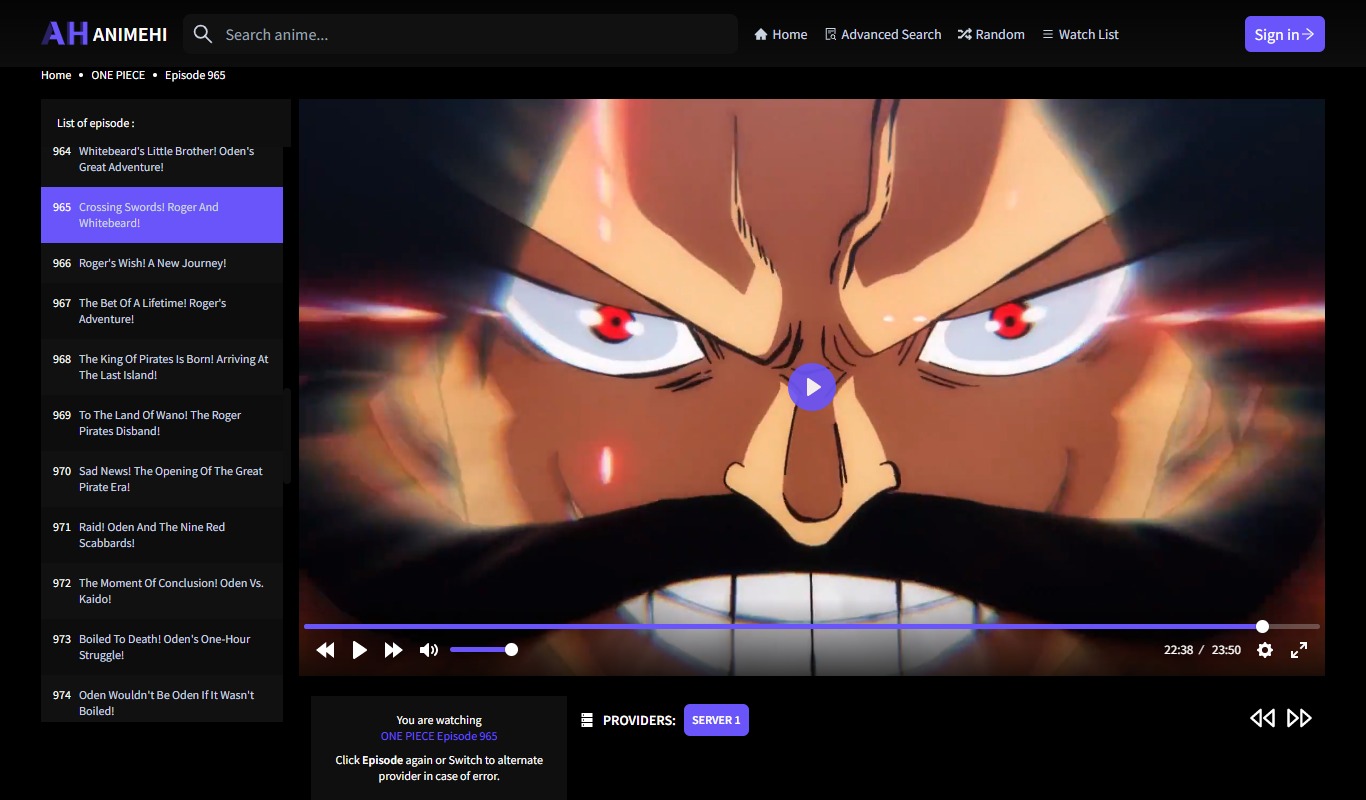Open the Watch List
1366x800 pixels.
(x=1080, y=34)
